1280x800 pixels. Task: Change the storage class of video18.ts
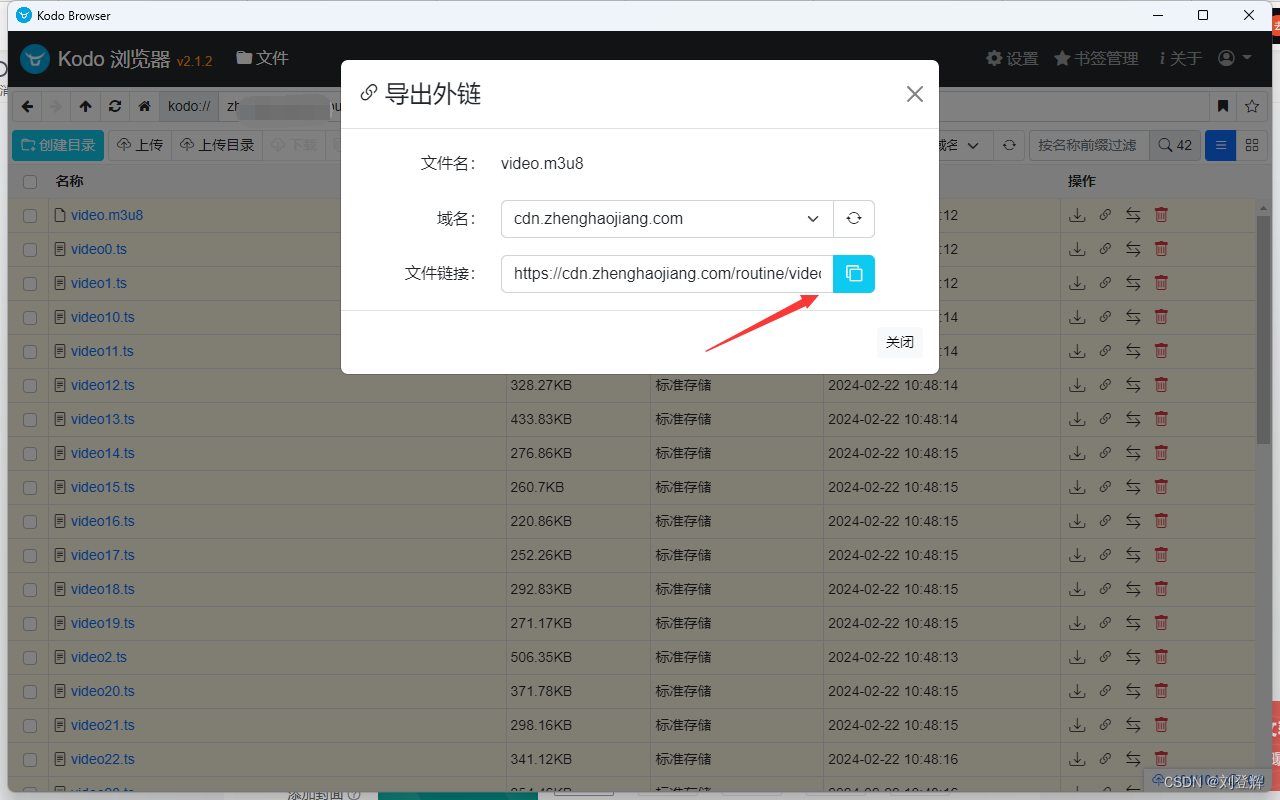tap(1133, 589)
